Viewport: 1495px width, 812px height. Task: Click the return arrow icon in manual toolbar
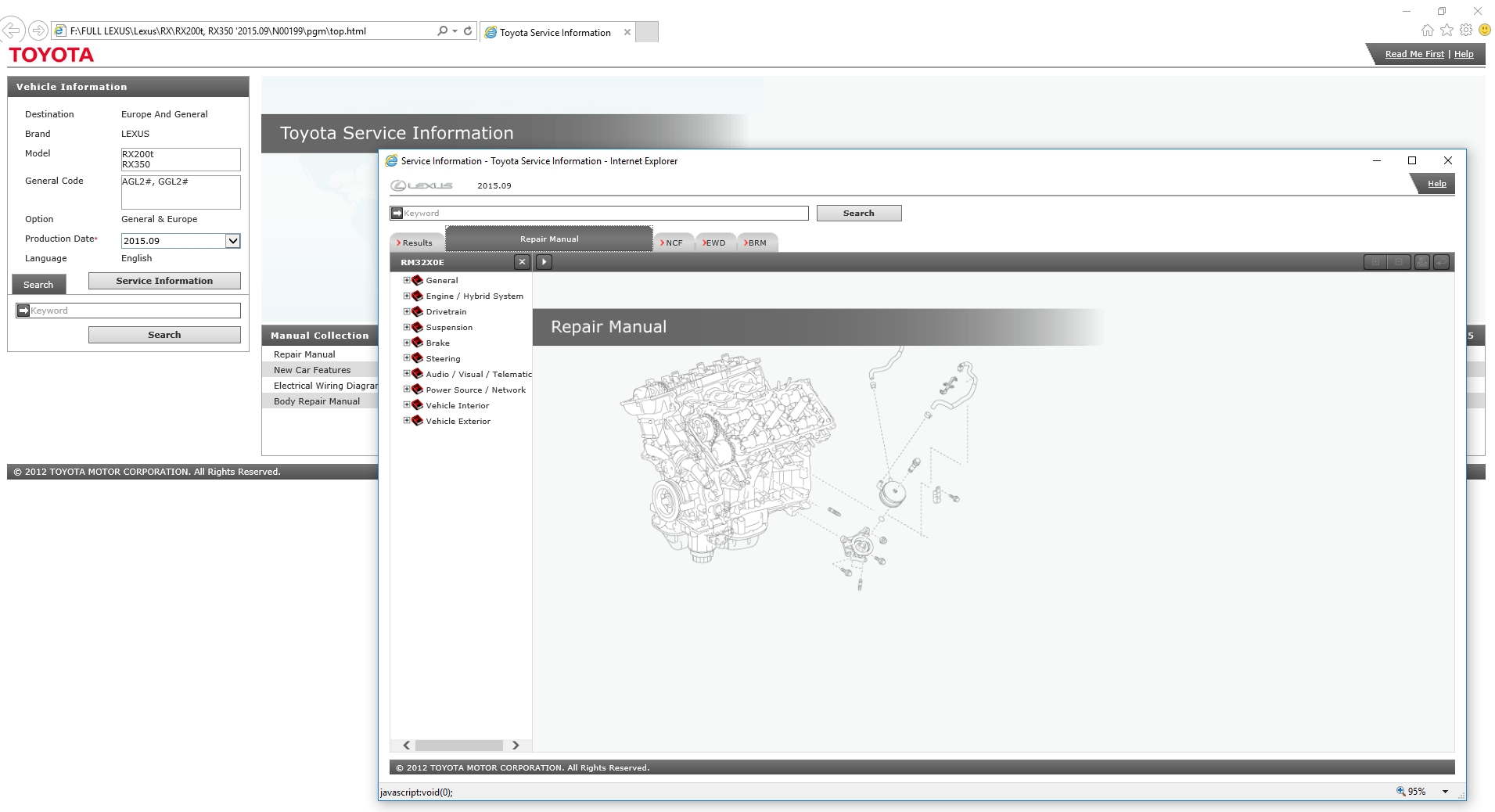pos(1441,262)
